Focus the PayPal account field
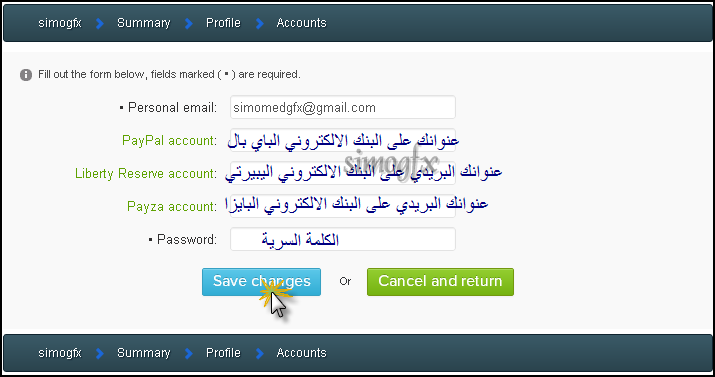The height and width of the screenshot is (377, 715). tap(343, 140)
